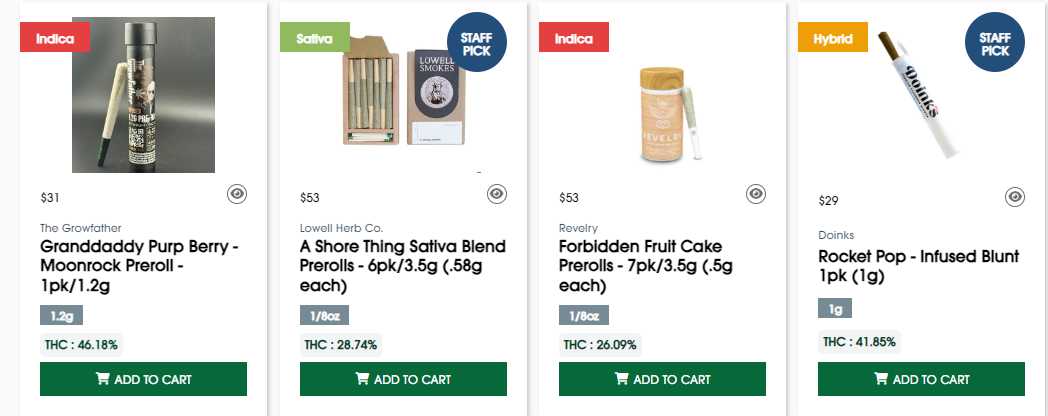Image resolution: width=1048 pixels, height=416 pixels.
Task: Add Rocket Pop Infused Blunt to cart
Action: point(921,379)
